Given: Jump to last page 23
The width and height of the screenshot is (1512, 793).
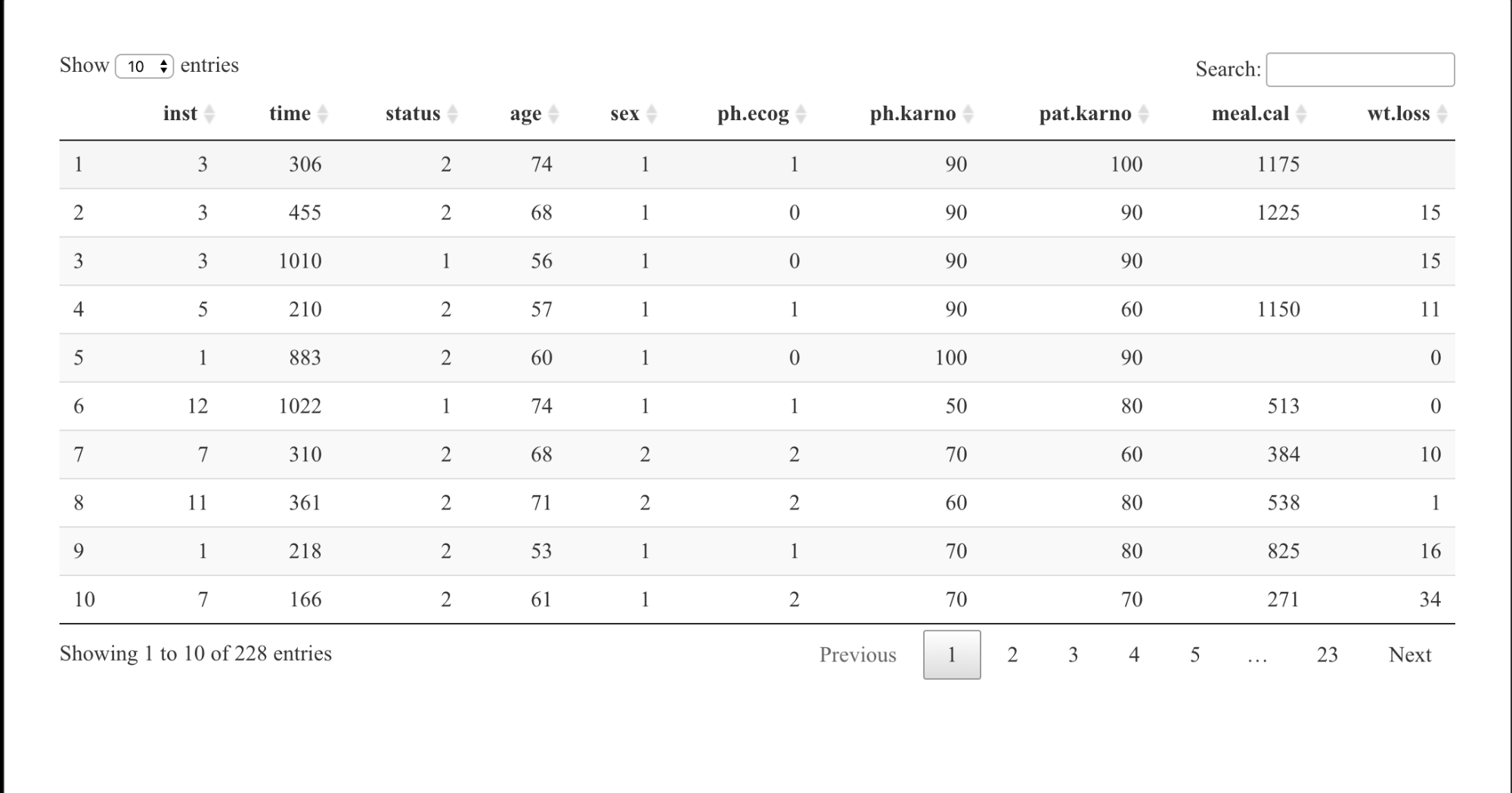Looking at the screenshot, I should [1327, 655].
